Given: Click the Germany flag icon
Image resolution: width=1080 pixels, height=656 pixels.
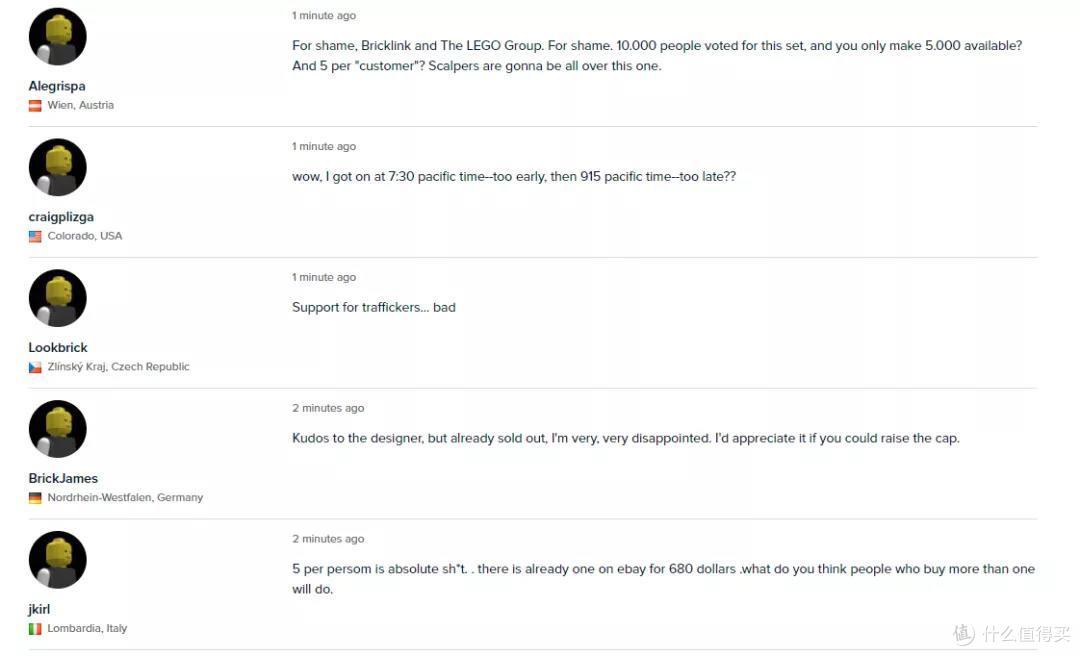Looking at the screenshot, I should [x=35, y=498].
